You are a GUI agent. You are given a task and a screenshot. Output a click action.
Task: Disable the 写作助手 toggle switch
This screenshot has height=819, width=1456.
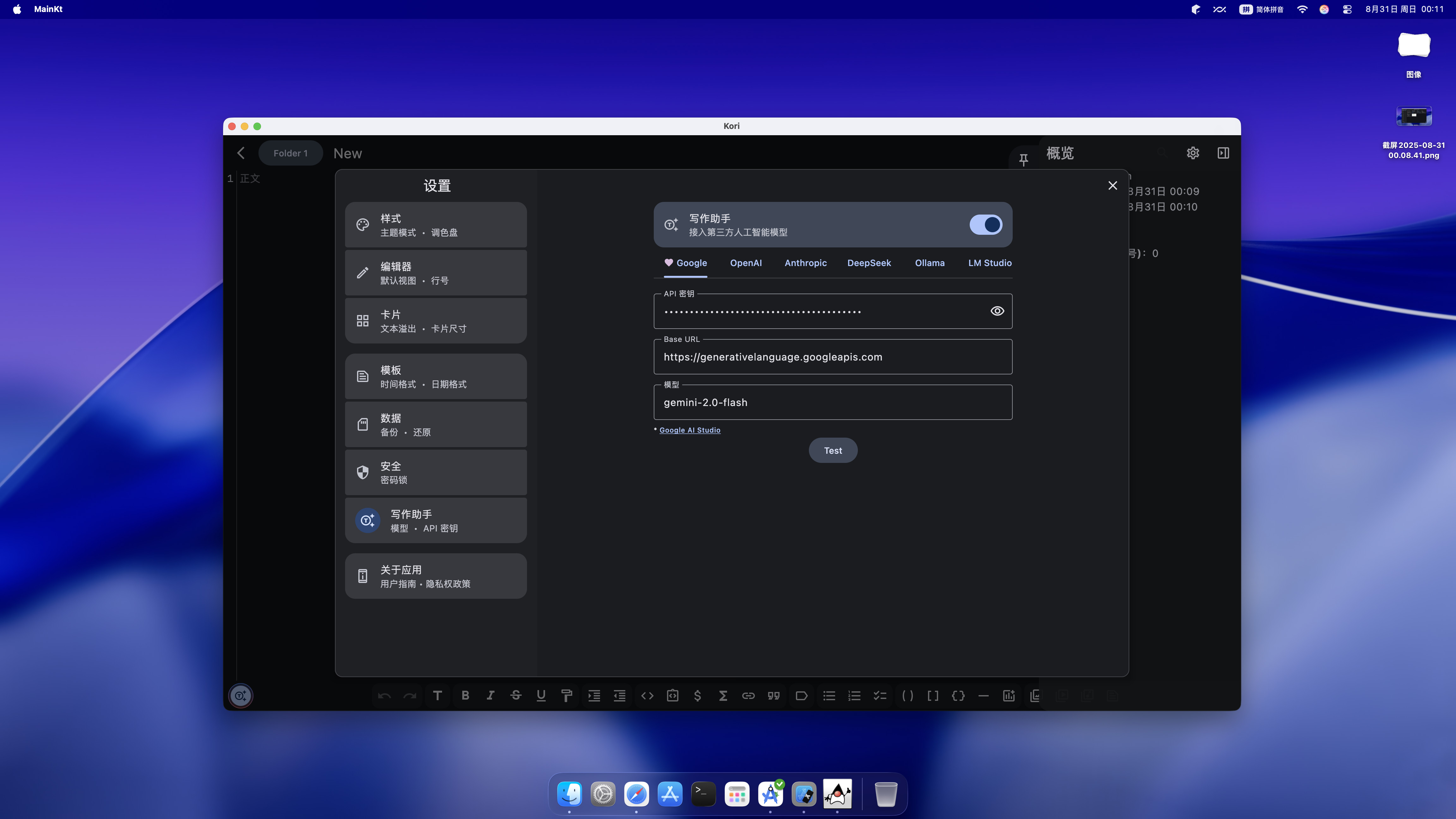pos(985,224)
